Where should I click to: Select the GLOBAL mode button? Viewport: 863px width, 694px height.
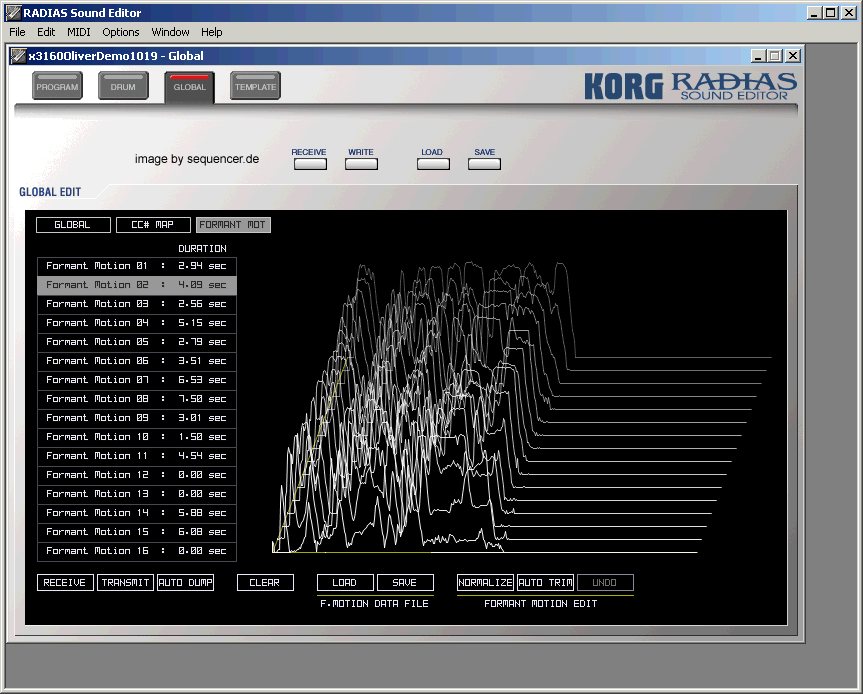click(189, 87)
